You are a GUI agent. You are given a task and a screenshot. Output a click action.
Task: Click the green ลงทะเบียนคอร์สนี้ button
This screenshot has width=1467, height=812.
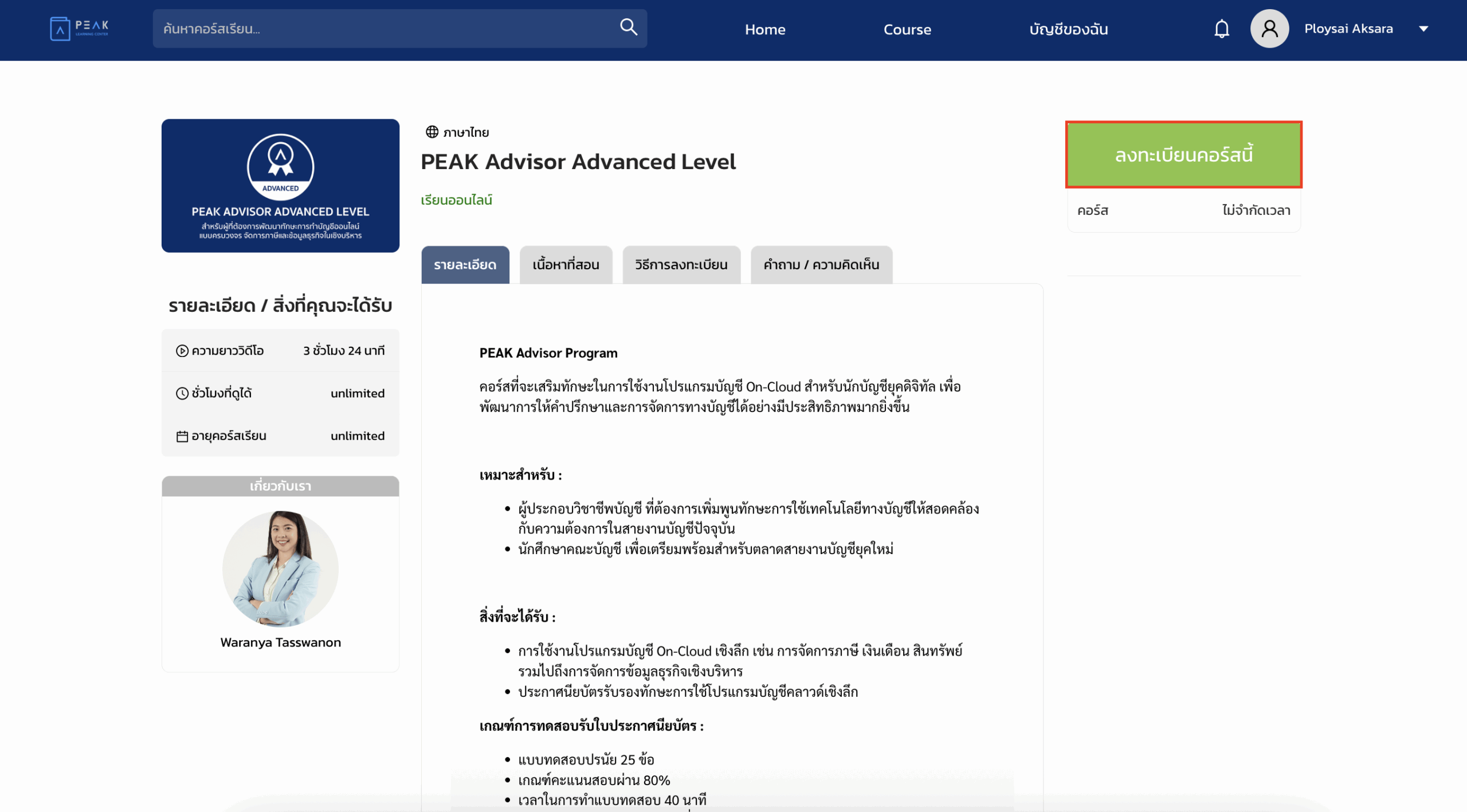1183,154
